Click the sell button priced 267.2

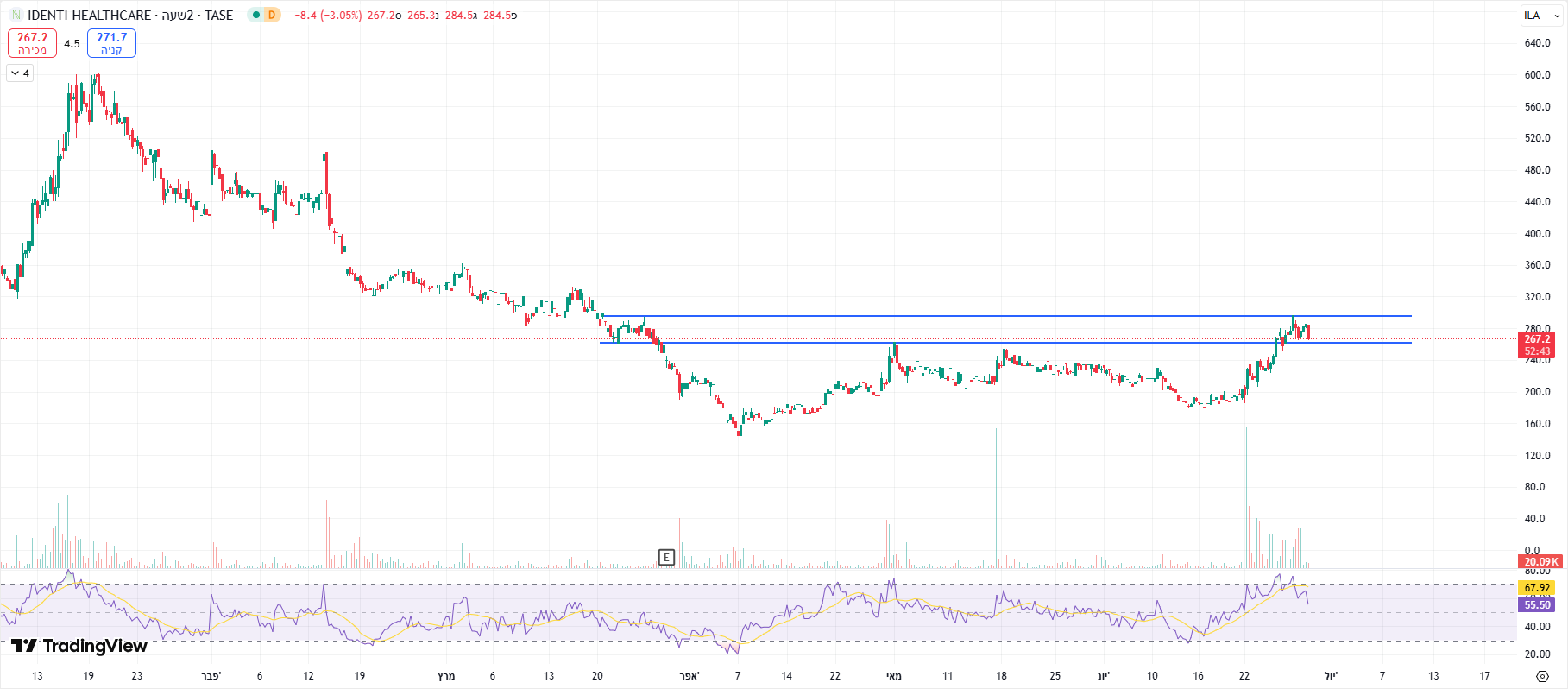pyautogui.click(x=33, y=43)
